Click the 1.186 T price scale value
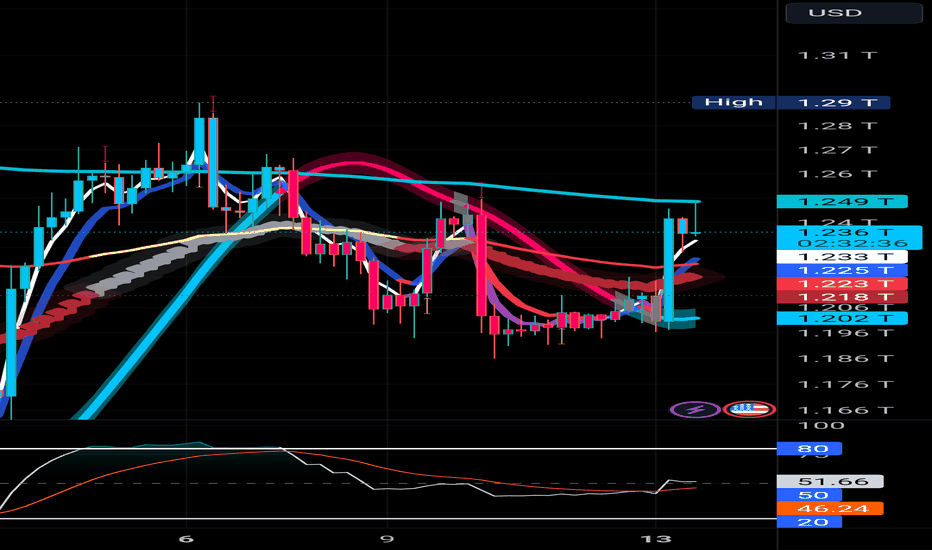 845,359
